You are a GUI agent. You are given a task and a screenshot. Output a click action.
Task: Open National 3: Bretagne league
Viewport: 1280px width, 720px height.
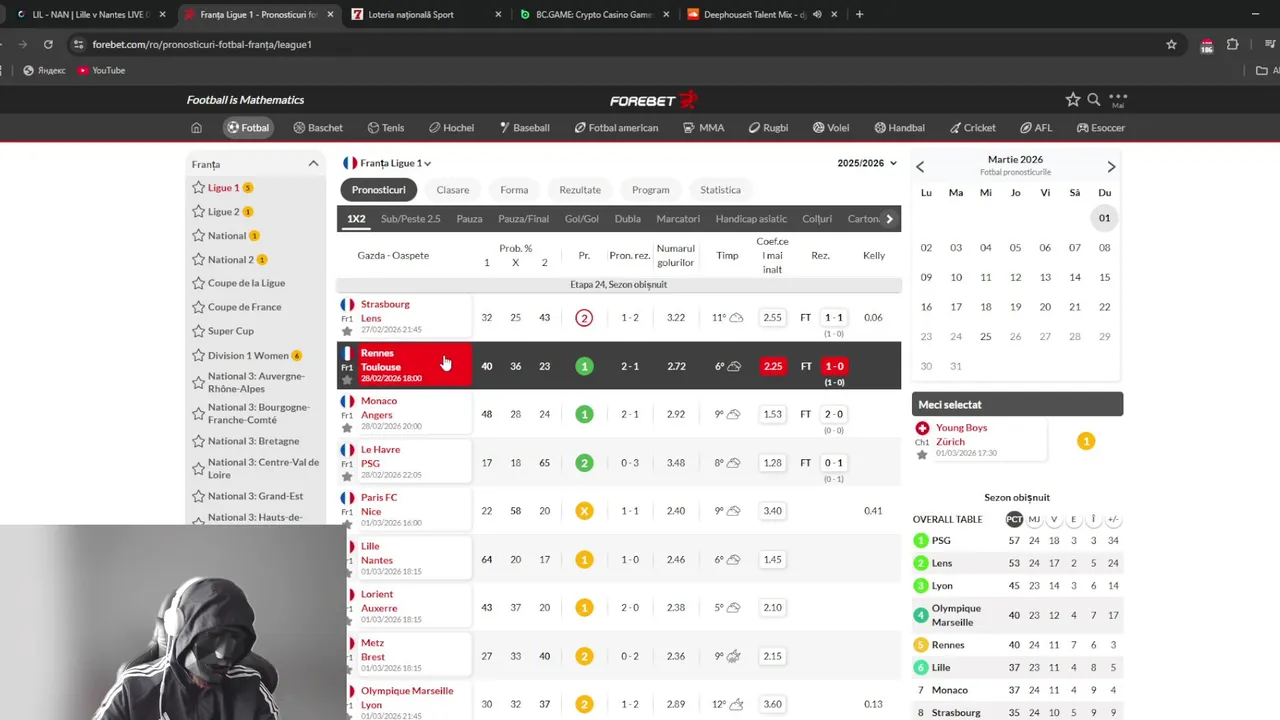coord(255,441)
